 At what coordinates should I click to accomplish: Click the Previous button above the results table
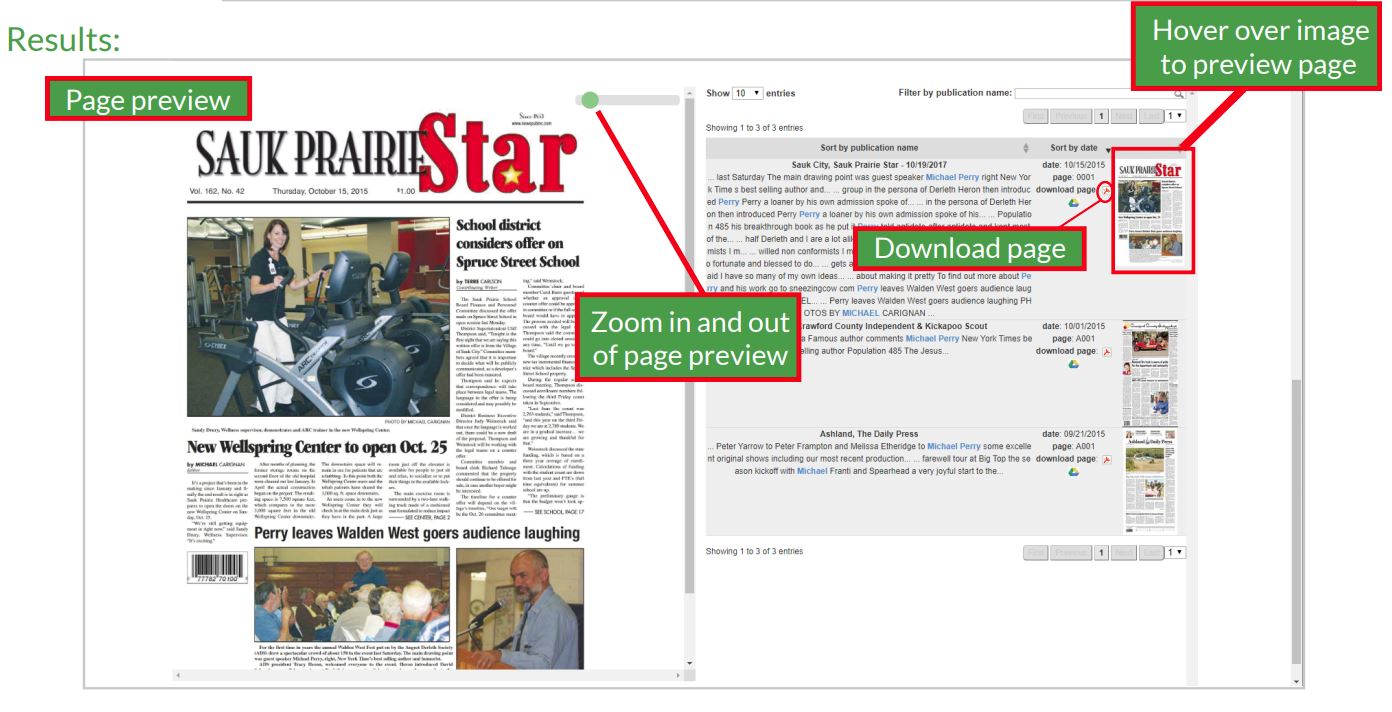(1069, 116)
